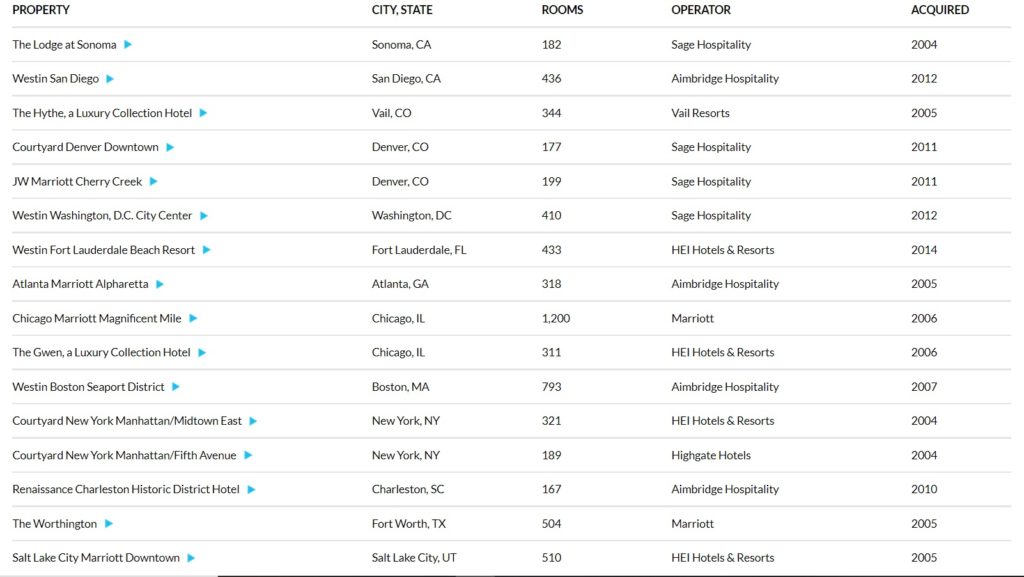Click the blue triangle next to Westin San Diego
The height and width of the screenshot is (577, 1024).
[x=110, y=79]
